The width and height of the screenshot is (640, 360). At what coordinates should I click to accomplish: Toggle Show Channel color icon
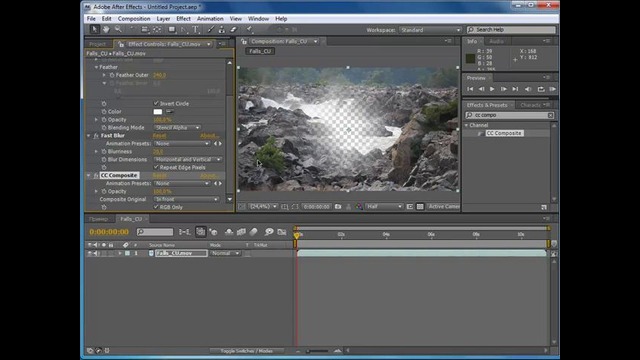pyautogui.click(x=358, y=207)
